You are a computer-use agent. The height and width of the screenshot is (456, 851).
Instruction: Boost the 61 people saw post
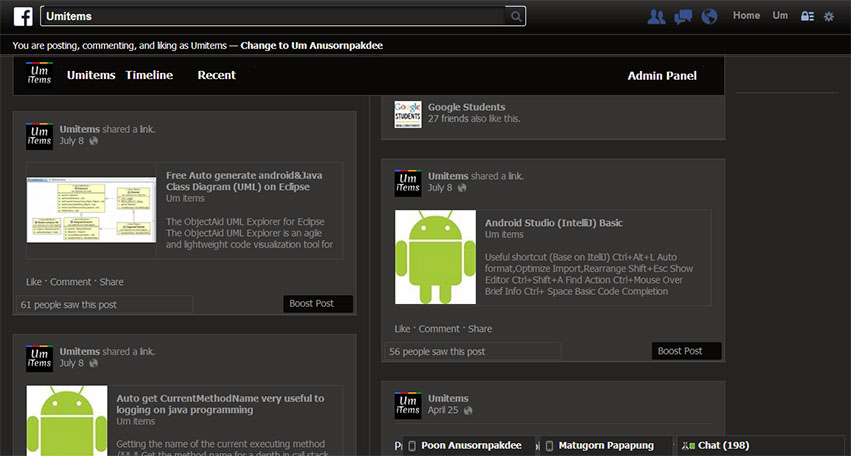(x=318, y=303)
